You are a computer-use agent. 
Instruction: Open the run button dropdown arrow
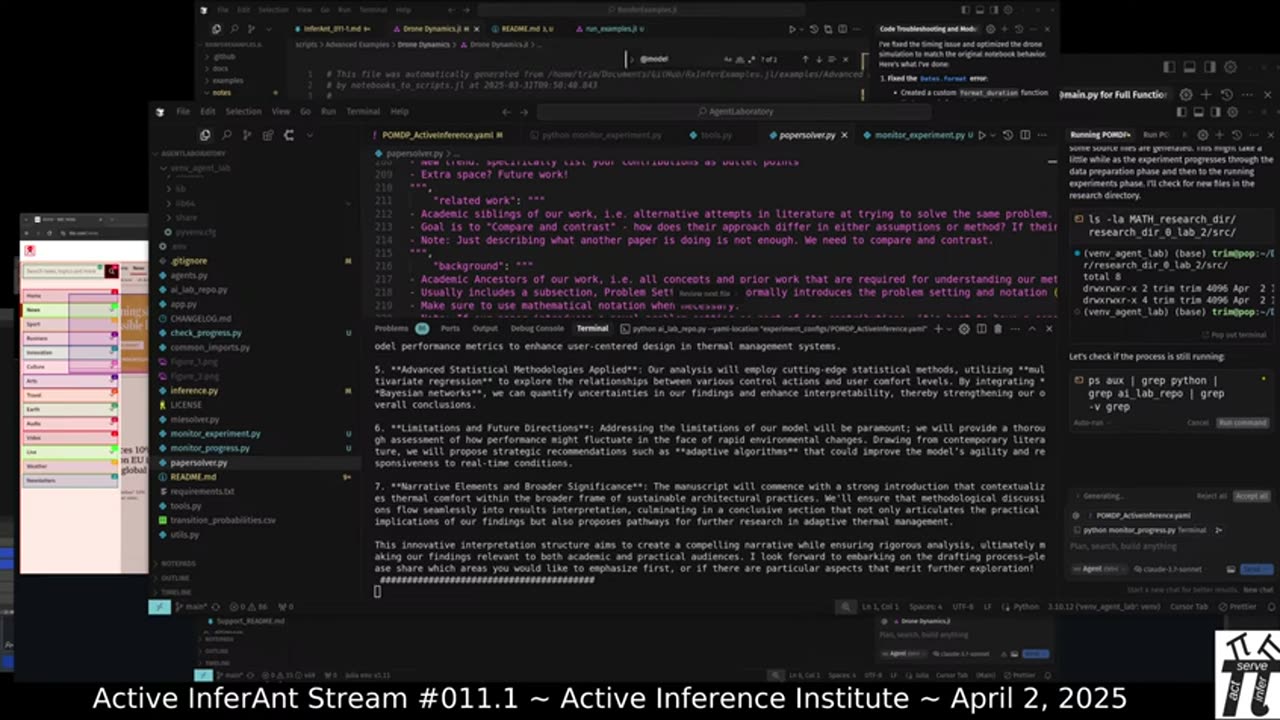(993, 135)
